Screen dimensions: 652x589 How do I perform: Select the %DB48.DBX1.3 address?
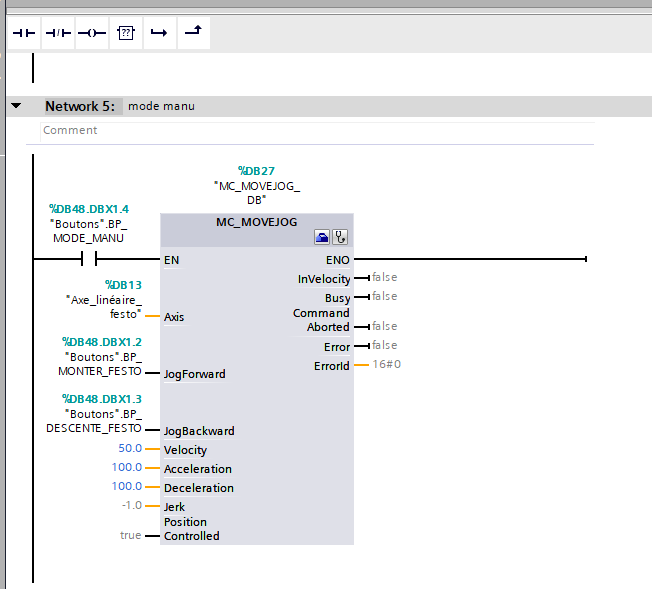coord(102,399)
